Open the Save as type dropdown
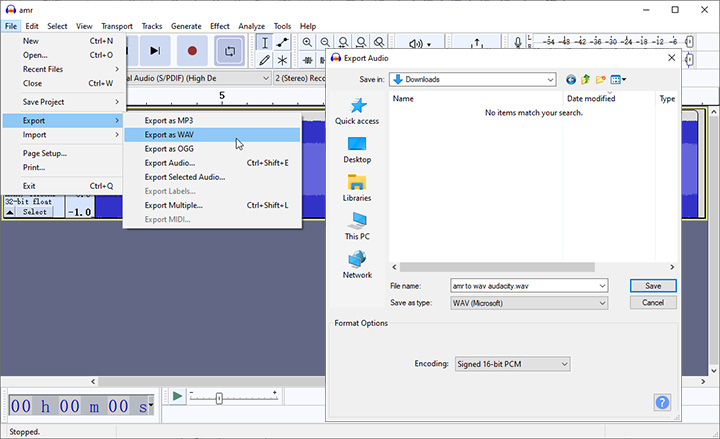This screenshot has height=439, width=720. (601, 303)
